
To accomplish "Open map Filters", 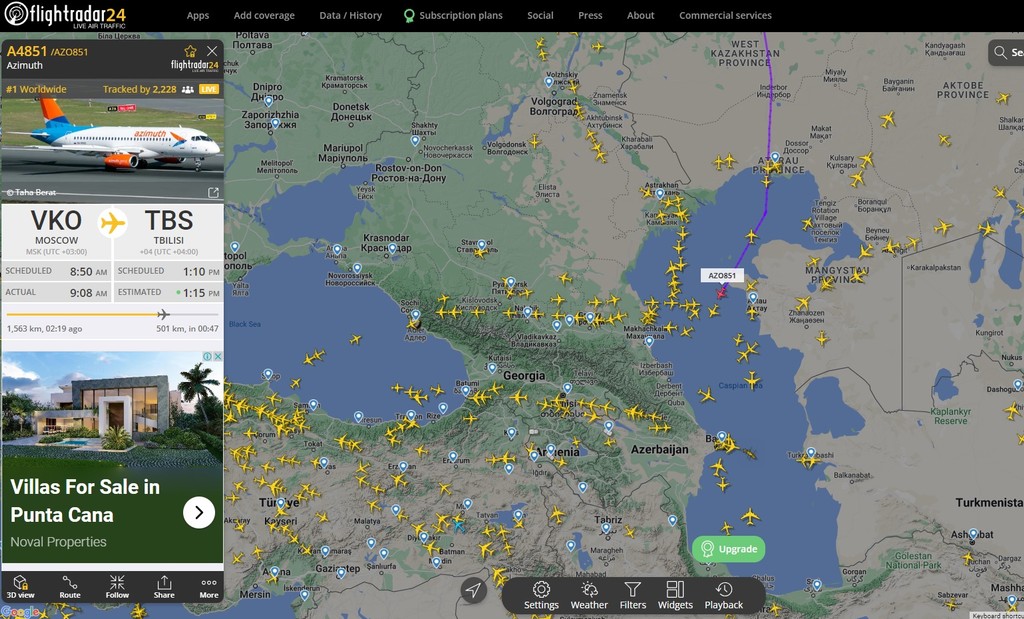I will (633, 595).
